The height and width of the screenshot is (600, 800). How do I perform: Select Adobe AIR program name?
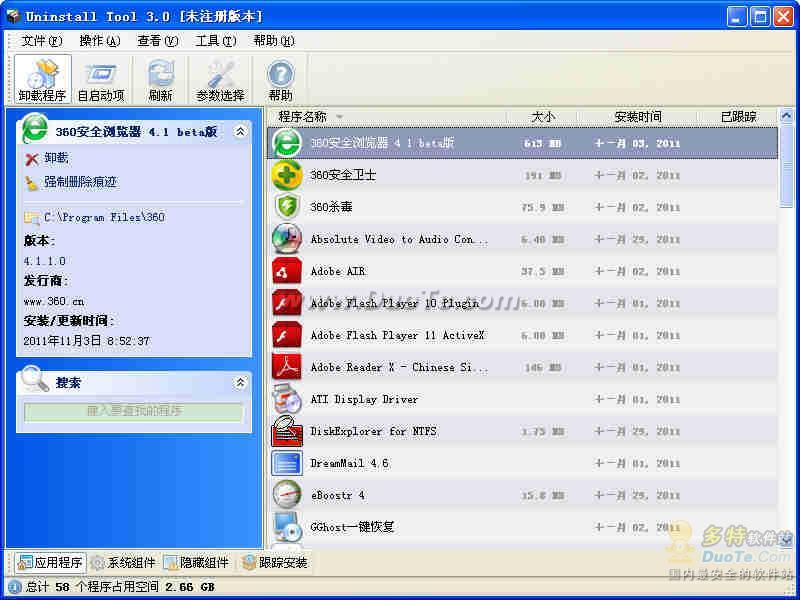(x=338, y=271)
